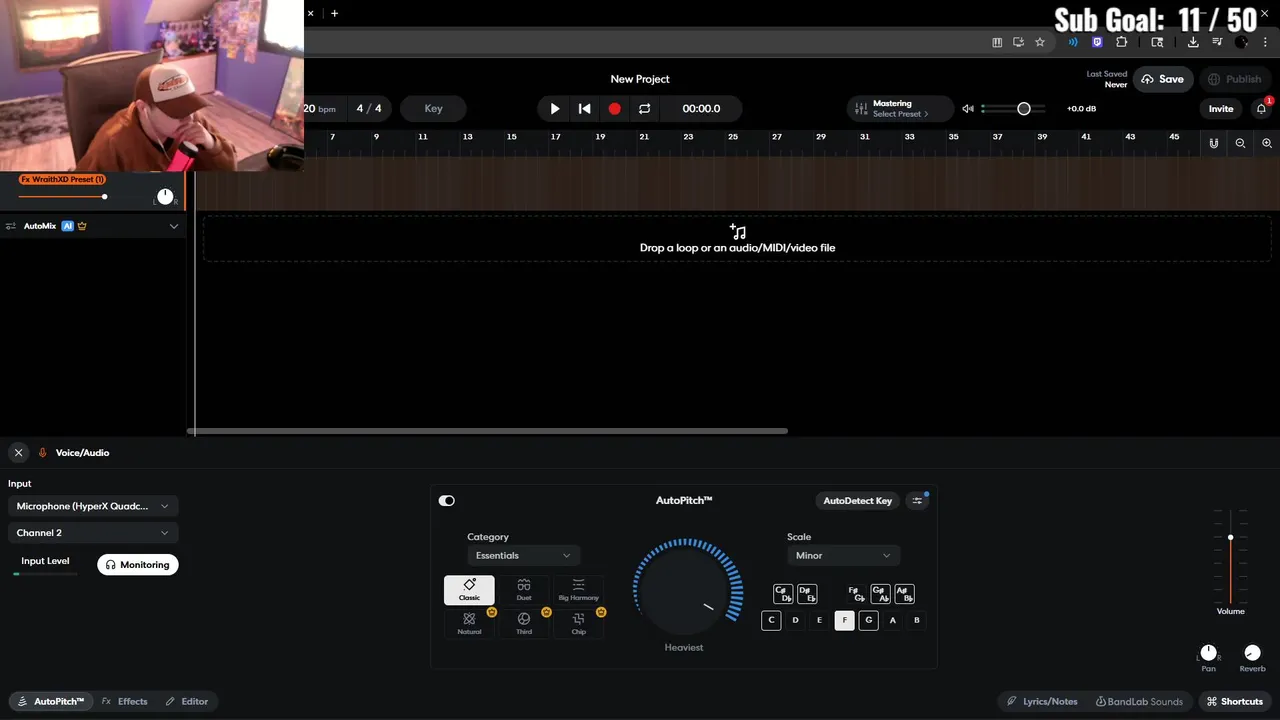
Task: Open the Essentials category dropdown
Action: coord(523,555)
